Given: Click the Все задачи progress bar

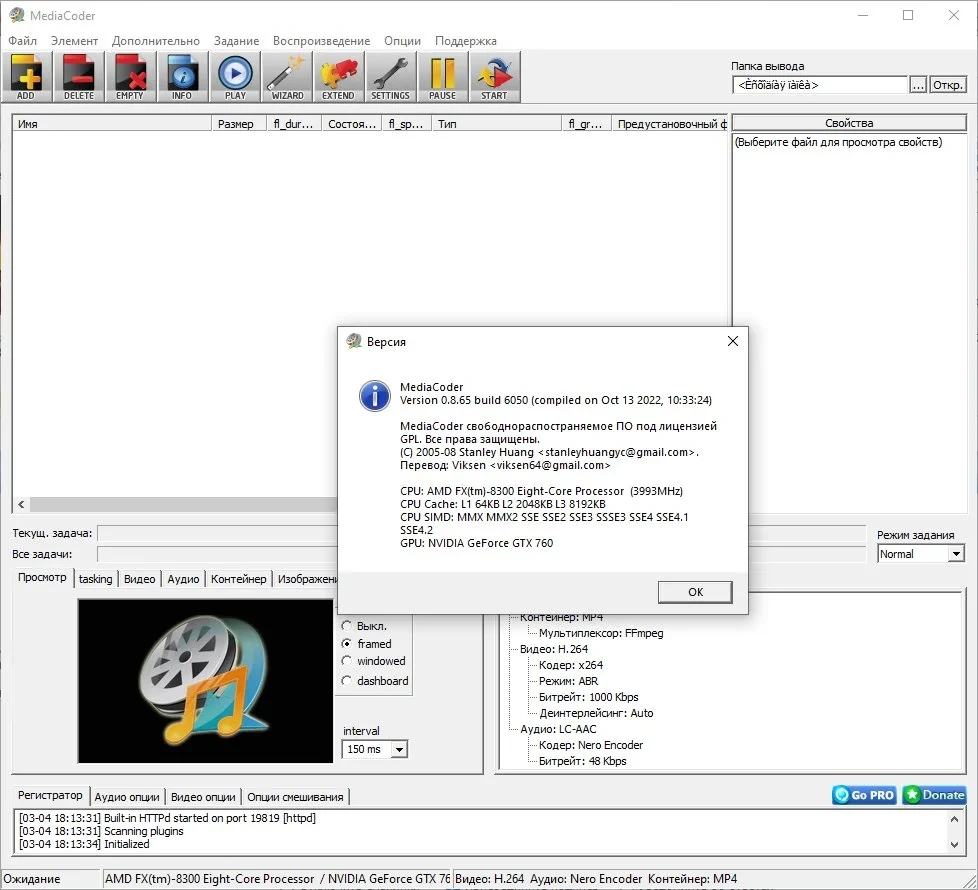Looking at the screenshot, I should click(217, 554).
